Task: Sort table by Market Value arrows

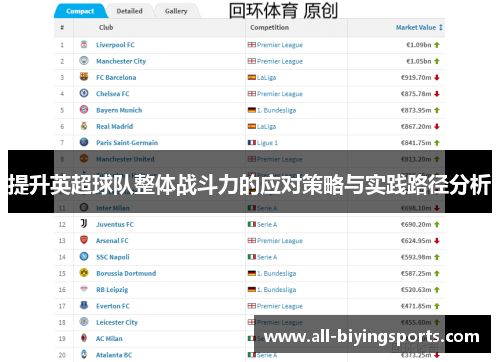Action: [x=441, y=27]
